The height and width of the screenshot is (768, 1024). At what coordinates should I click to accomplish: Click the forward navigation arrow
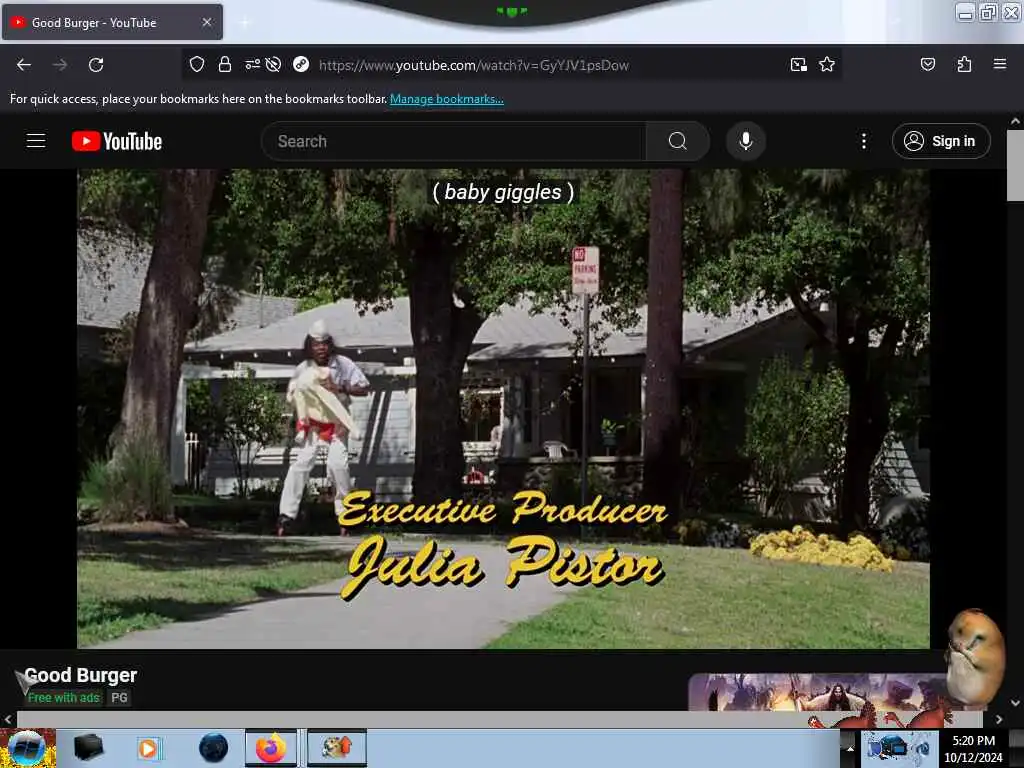coord(60,65)
